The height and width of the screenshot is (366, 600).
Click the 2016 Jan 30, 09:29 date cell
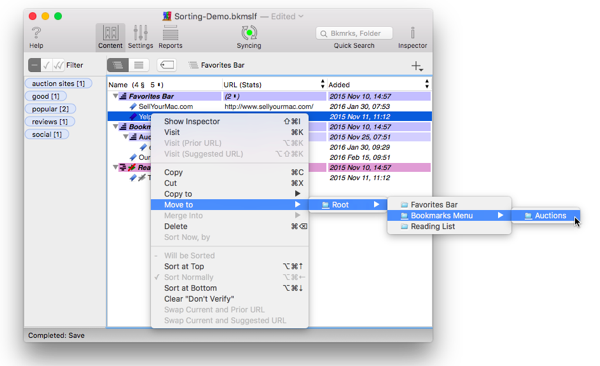coord(360,147)
